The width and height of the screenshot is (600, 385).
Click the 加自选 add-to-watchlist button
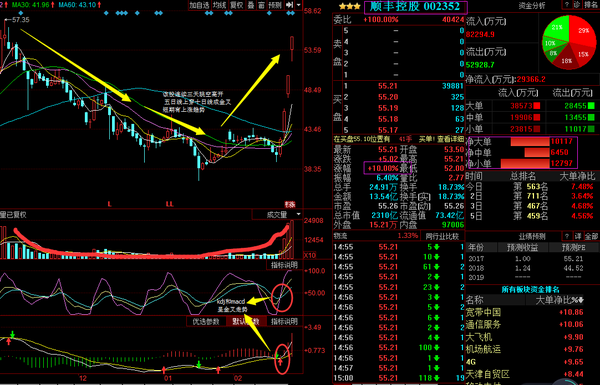point(199,5)
